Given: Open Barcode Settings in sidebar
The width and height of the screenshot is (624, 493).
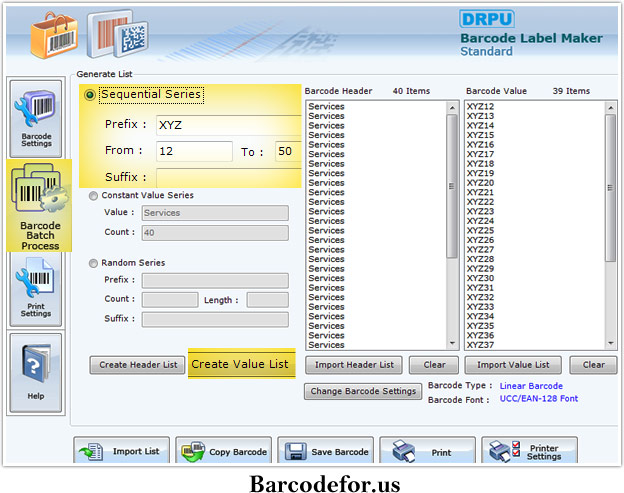Looking at the screenshot, I should coord(36,119).
